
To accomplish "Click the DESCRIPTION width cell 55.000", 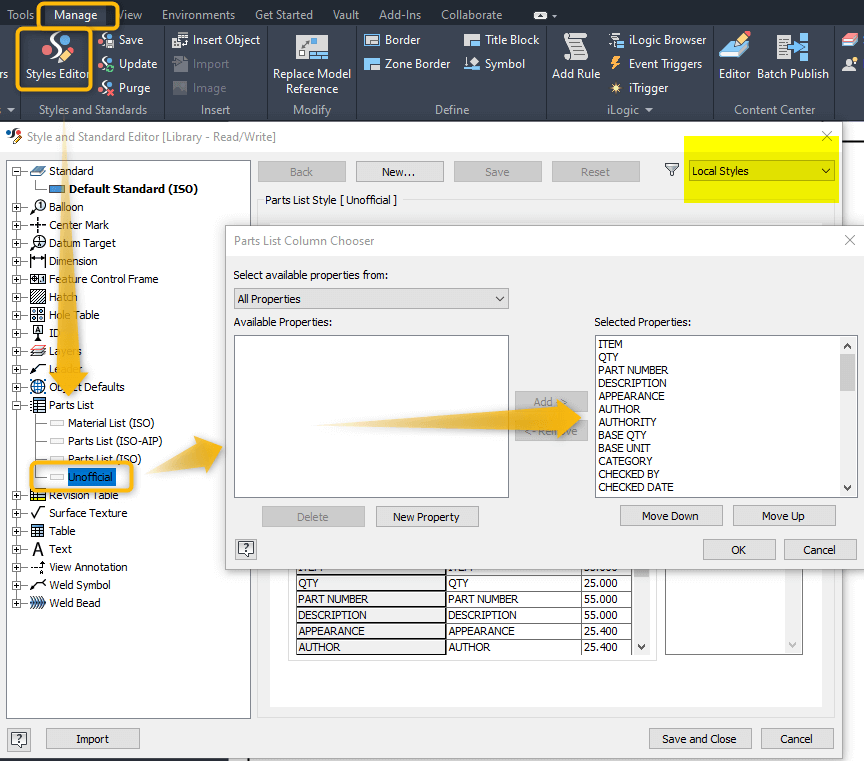I will point(606,615).
